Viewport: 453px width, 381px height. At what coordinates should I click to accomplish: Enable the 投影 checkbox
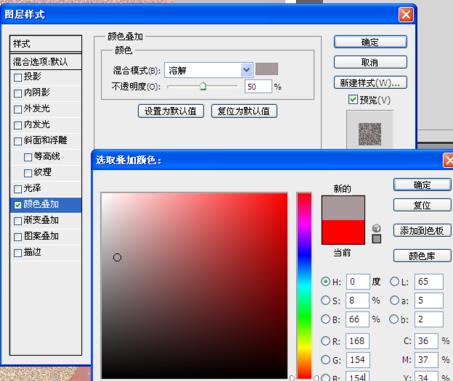click(x=18, y=77)
